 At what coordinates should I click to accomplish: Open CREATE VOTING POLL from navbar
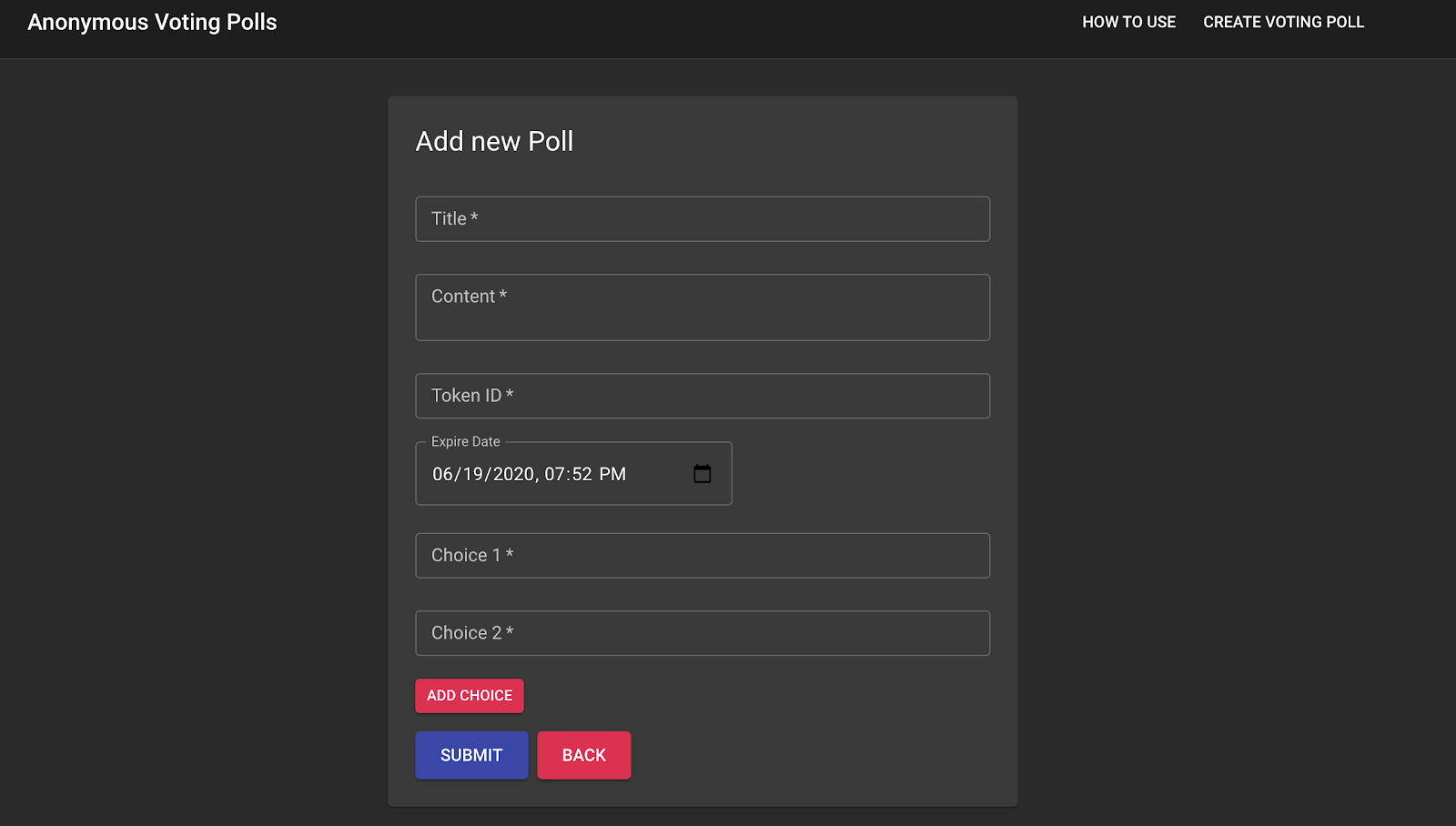[x=1283, y=22]
